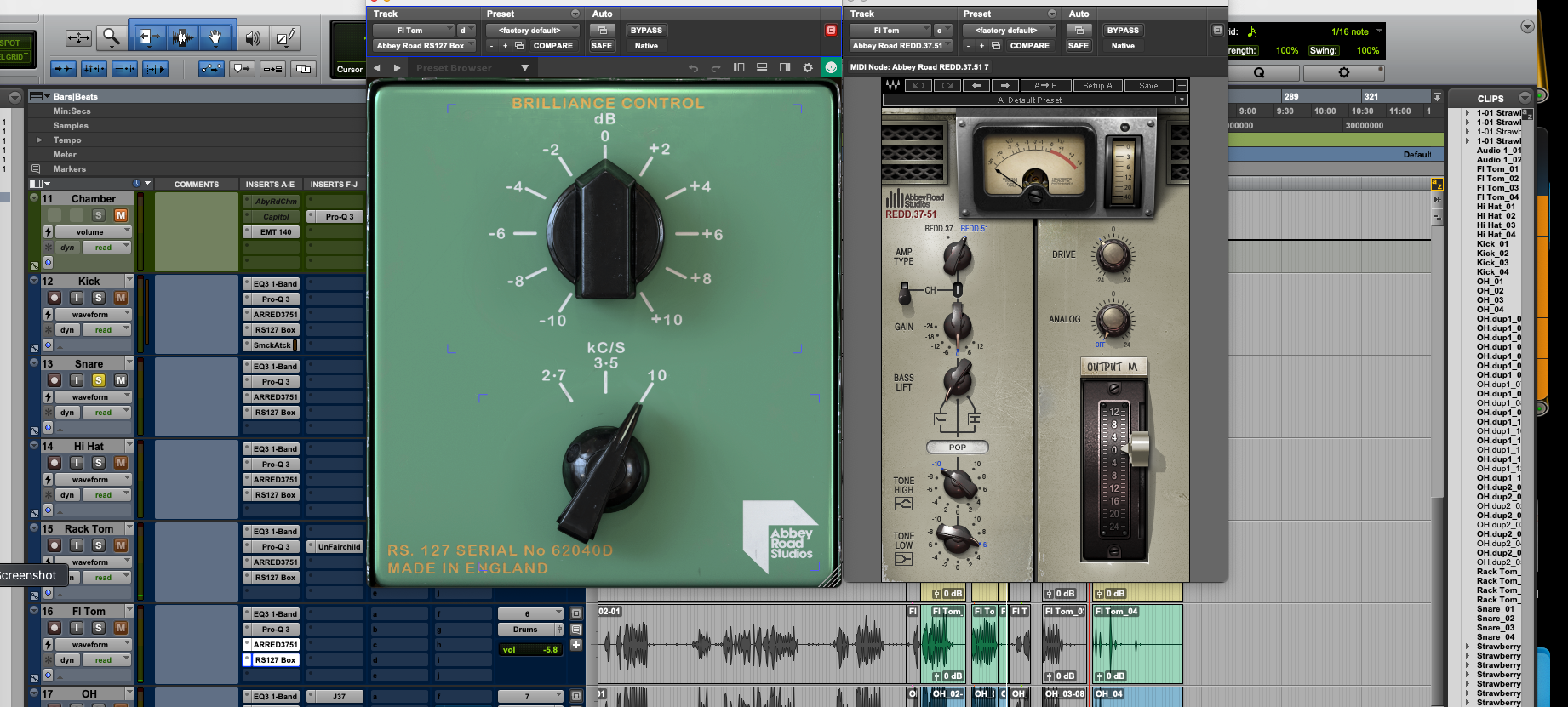Open the 'Abbey Road RS127 Box' plugin selector
The width and height of the screenshot is (1568, 707).
click(x=423, y=46)
